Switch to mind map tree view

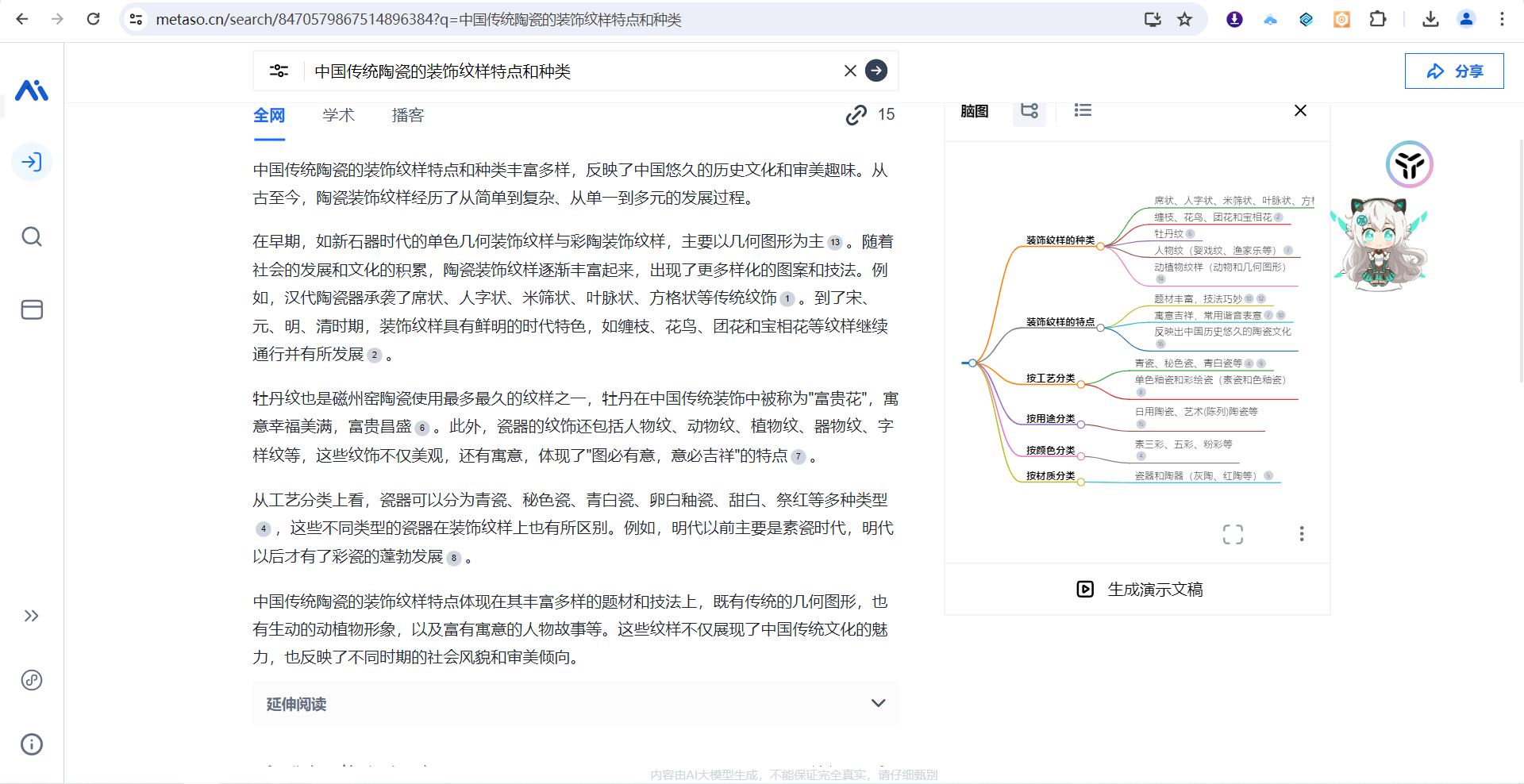pyautogui.click(x=1029, y=110)
